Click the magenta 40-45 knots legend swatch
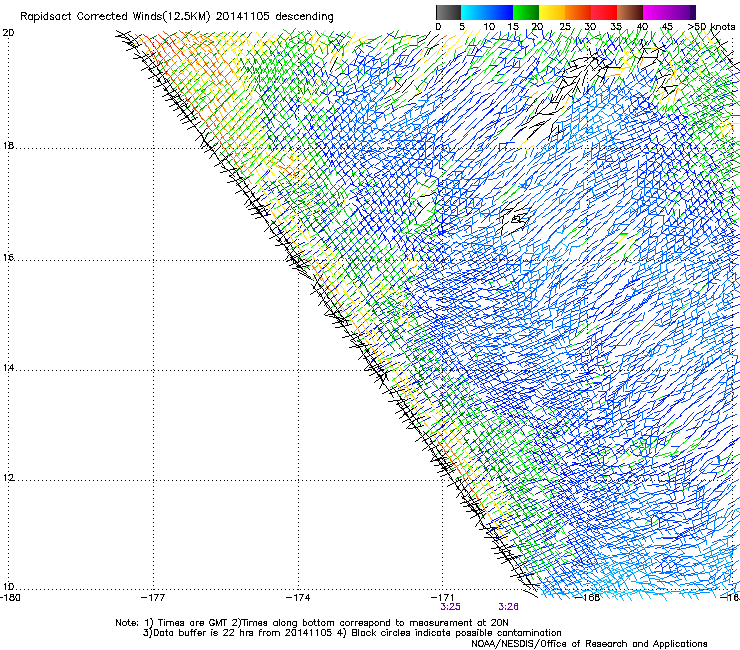 656,12
